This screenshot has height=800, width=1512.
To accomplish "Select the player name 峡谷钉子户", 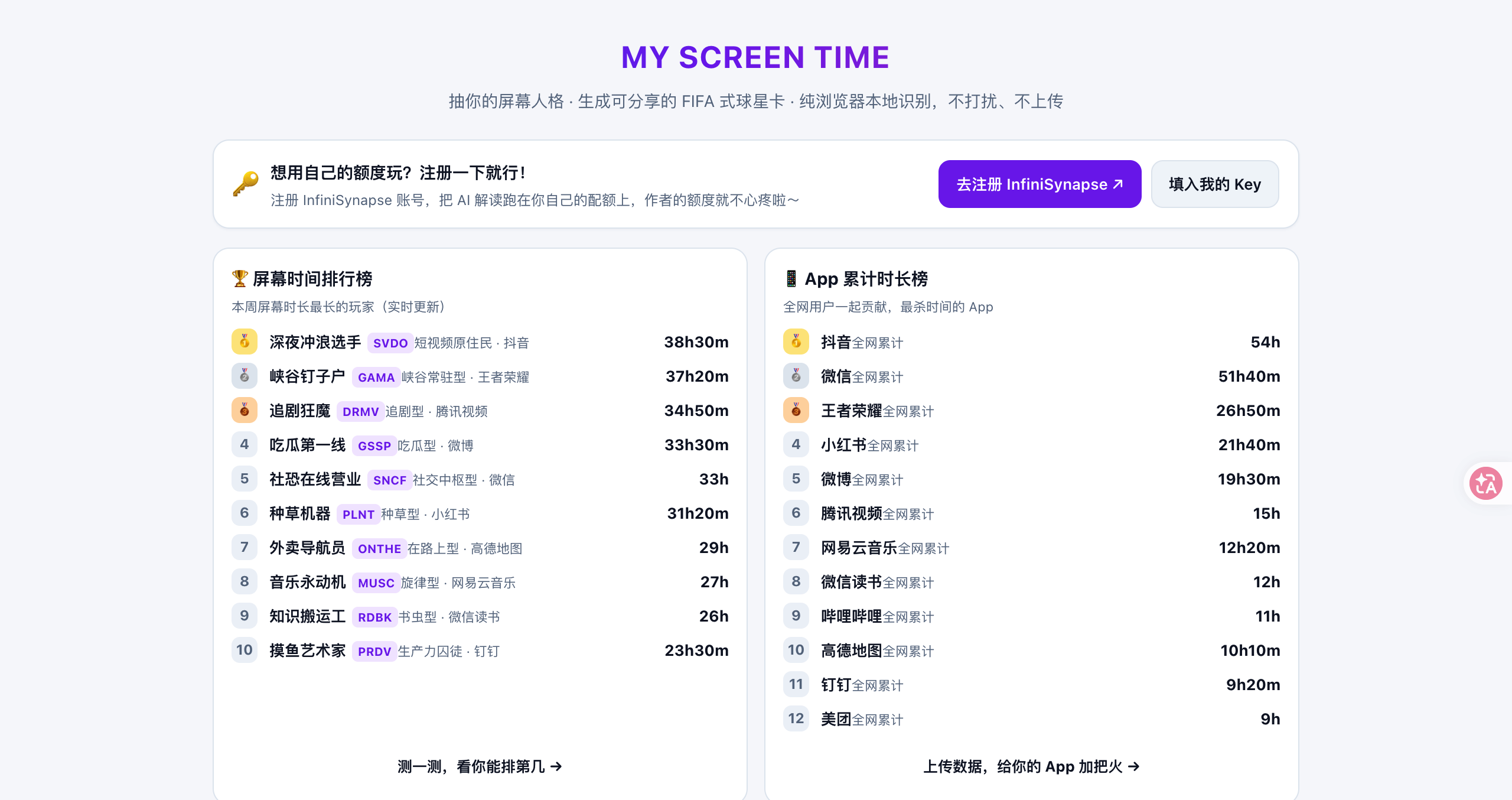I will [308, 376].
